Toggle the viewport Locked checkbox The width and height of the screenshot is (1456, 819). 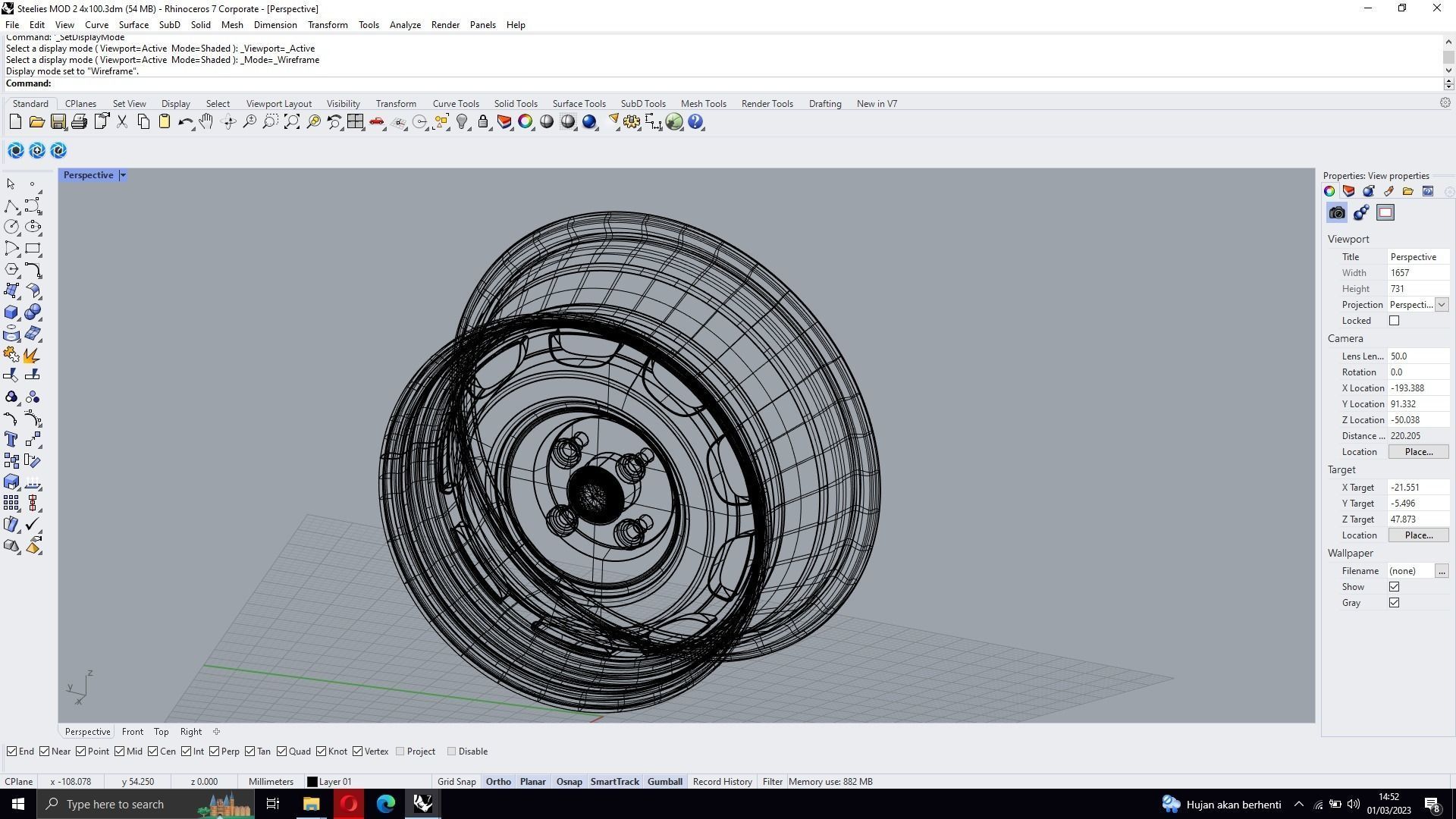[1394, 321]
